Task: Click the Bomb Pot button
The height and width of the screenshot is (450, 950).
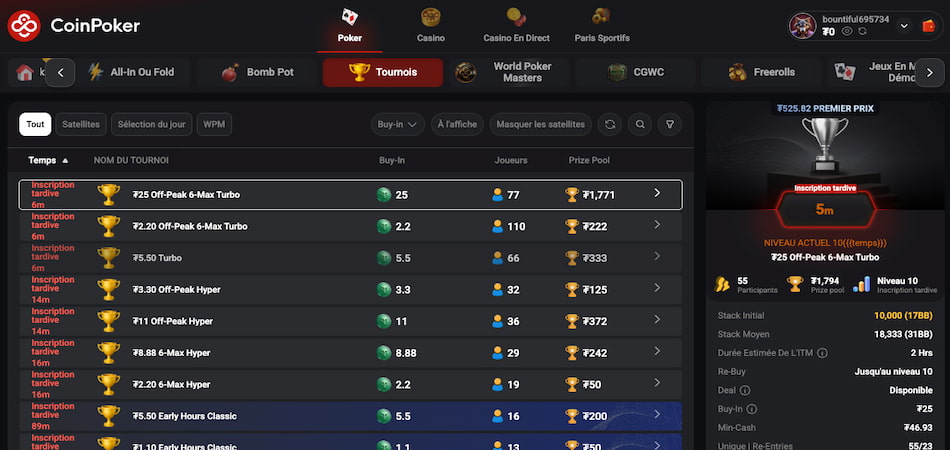Action: pos(257,72)
